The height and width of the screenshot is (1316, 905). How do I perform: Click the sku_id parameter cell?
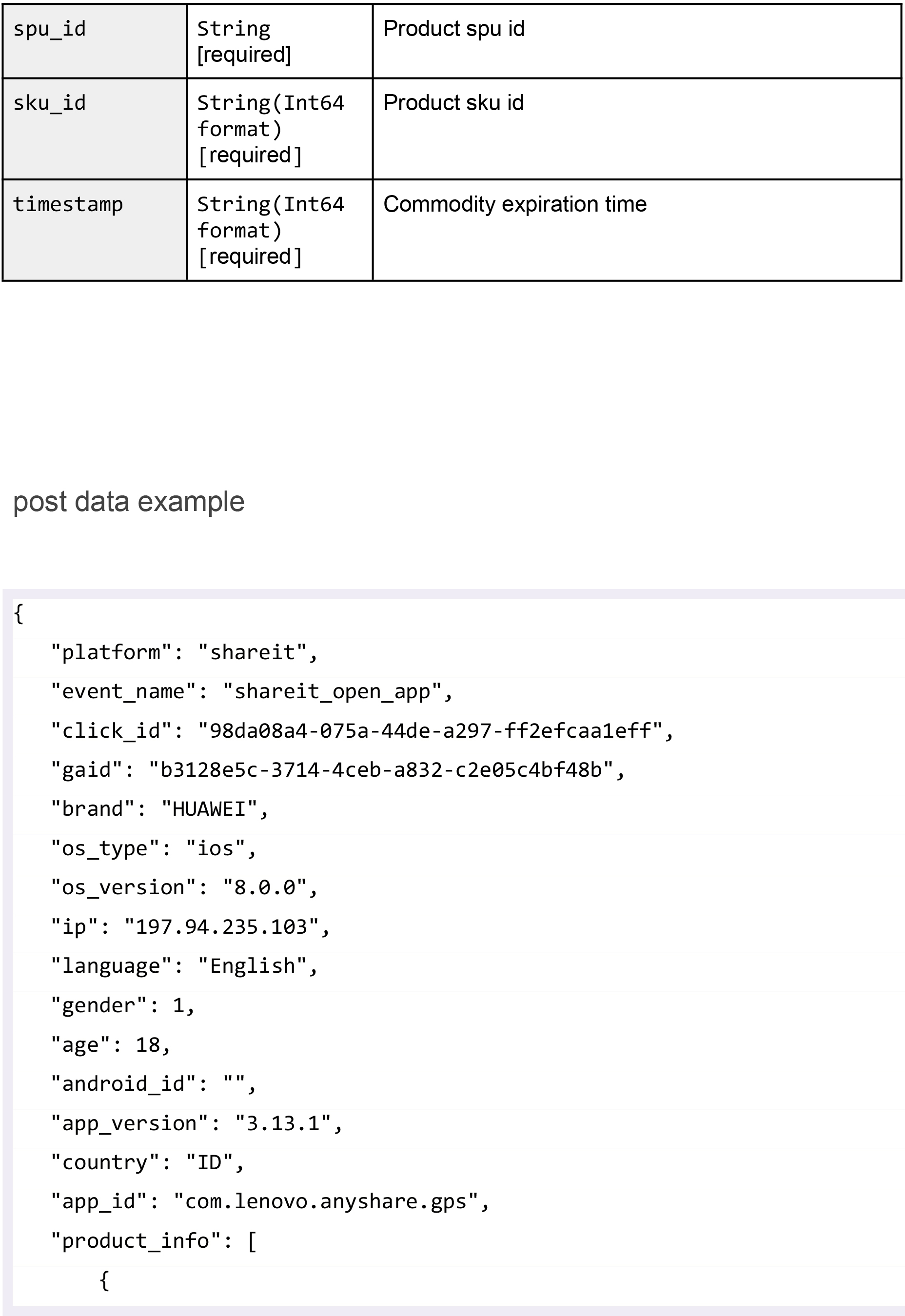point(95,129)
